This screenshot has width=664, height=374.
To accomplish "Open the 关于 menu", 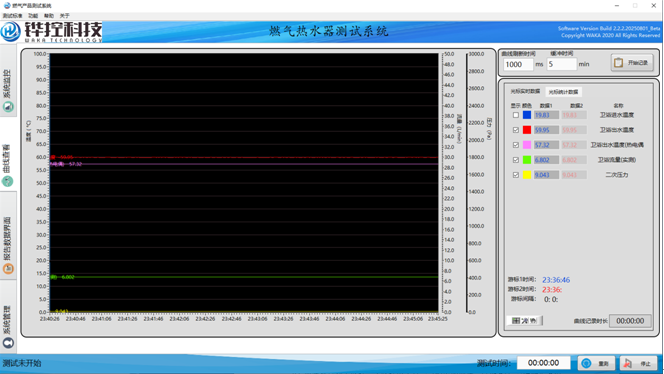I will 64,16.
